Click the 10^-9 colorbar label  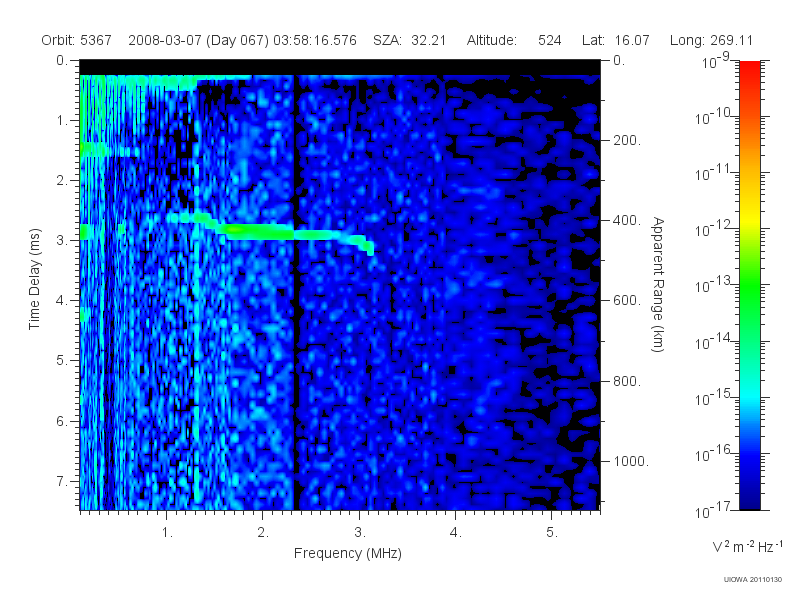tap(716, 61)
